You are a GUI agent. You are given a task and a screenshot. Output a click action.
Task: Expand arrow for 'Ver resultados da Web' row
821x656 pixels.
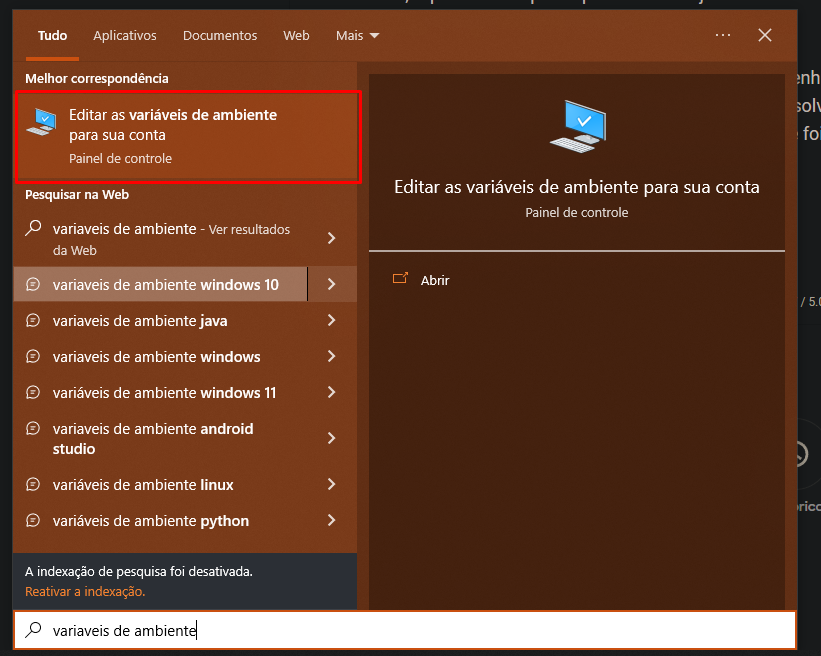coord(331,239)
